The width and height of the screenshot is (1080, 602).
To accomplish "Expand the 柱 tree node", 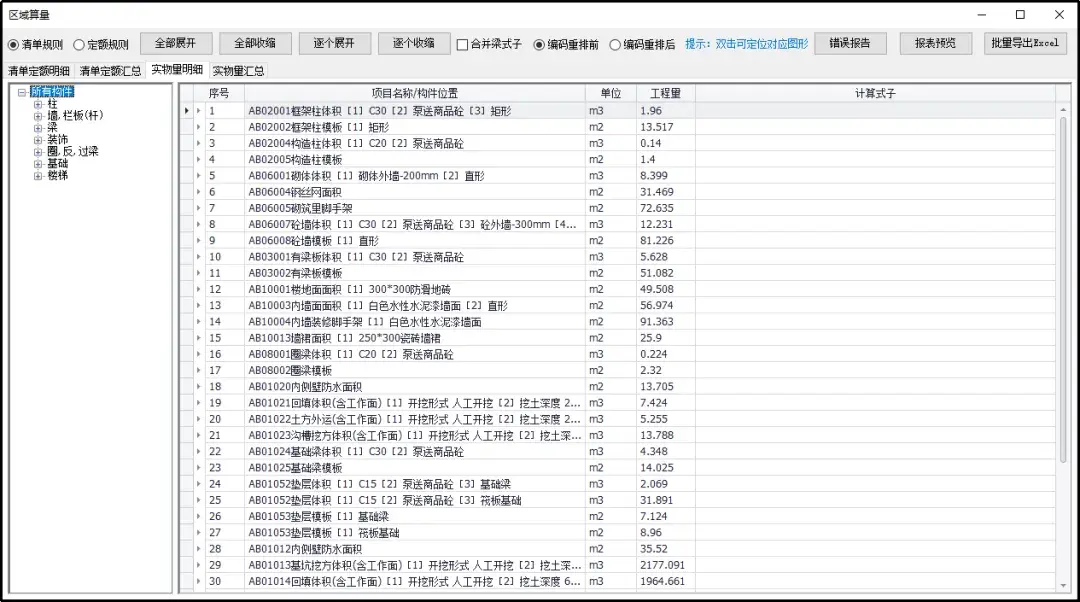I will [x=38, y=105].
